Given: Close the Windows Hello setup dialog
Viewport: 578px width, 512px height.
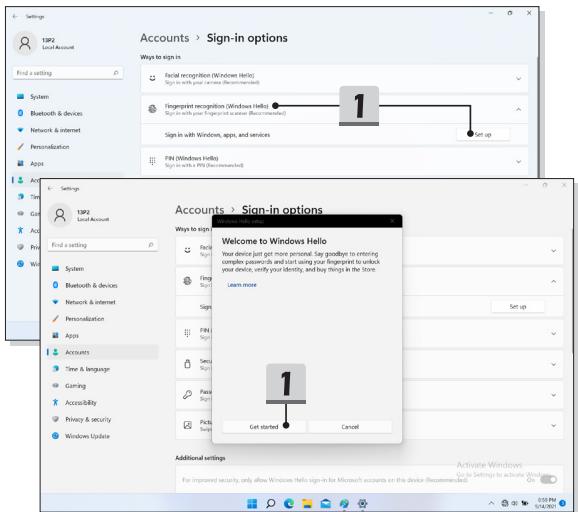Looking at the screenshot, I should coord(392,221).
